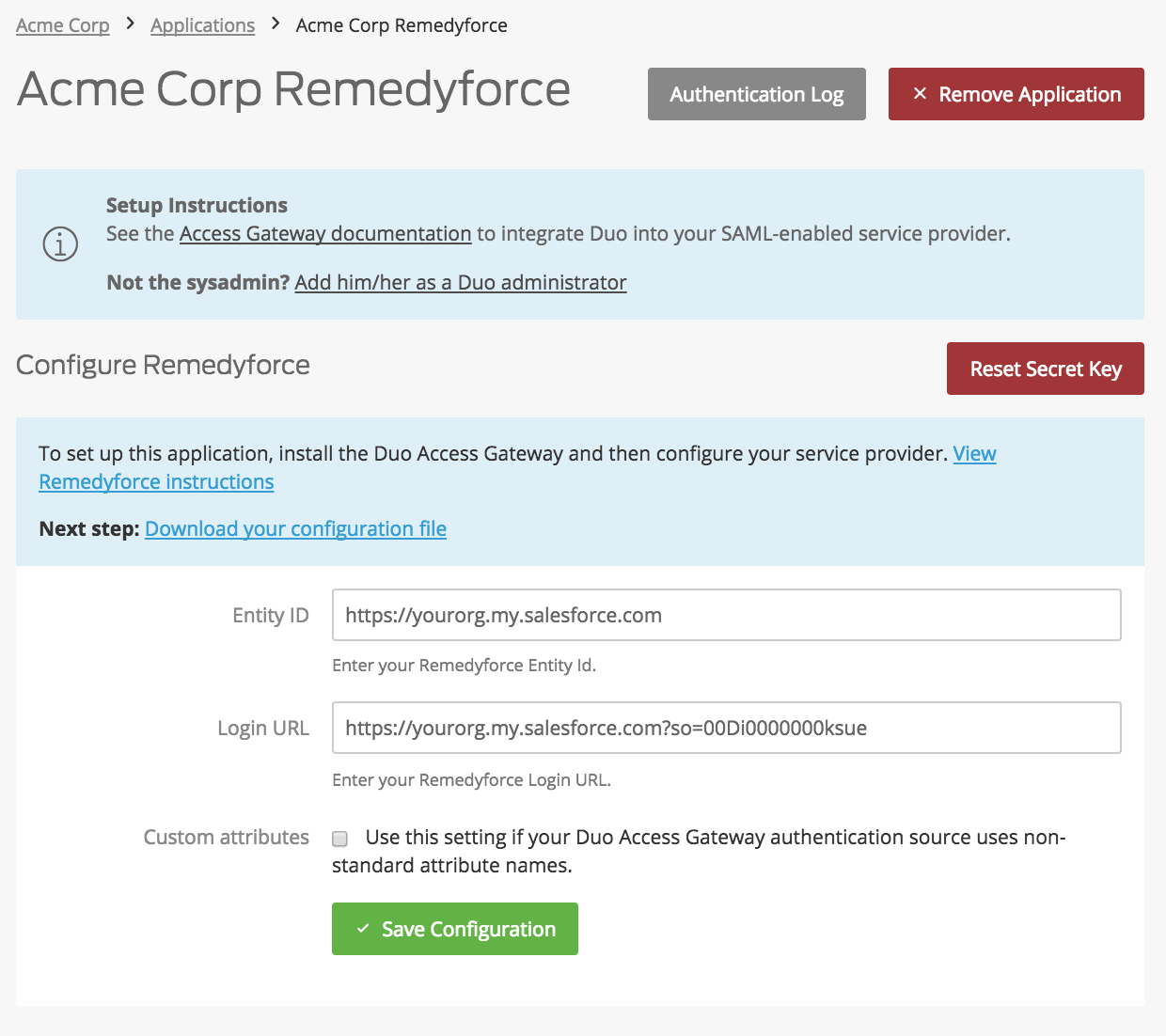Select the Login URL input field

(724, 728)
